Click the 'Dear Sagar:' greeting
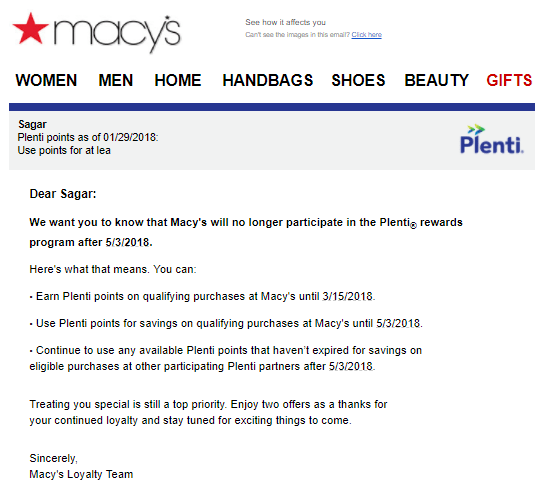The width and height of the screenshot is (549, 485). (x=63, y=194)
